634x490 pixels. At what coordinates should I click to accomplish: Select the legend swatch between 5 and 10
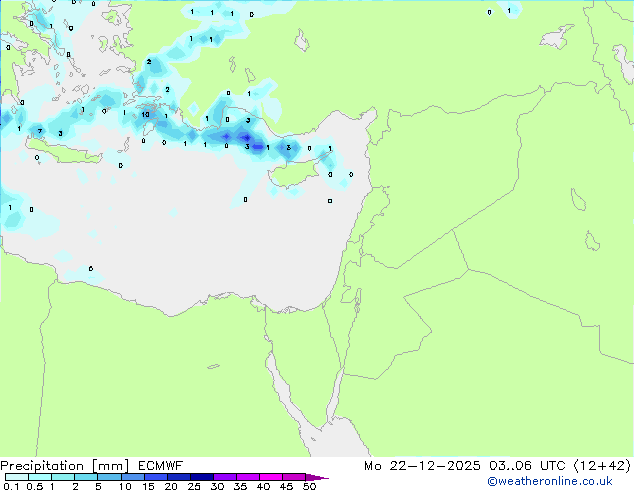click(109, 477)
